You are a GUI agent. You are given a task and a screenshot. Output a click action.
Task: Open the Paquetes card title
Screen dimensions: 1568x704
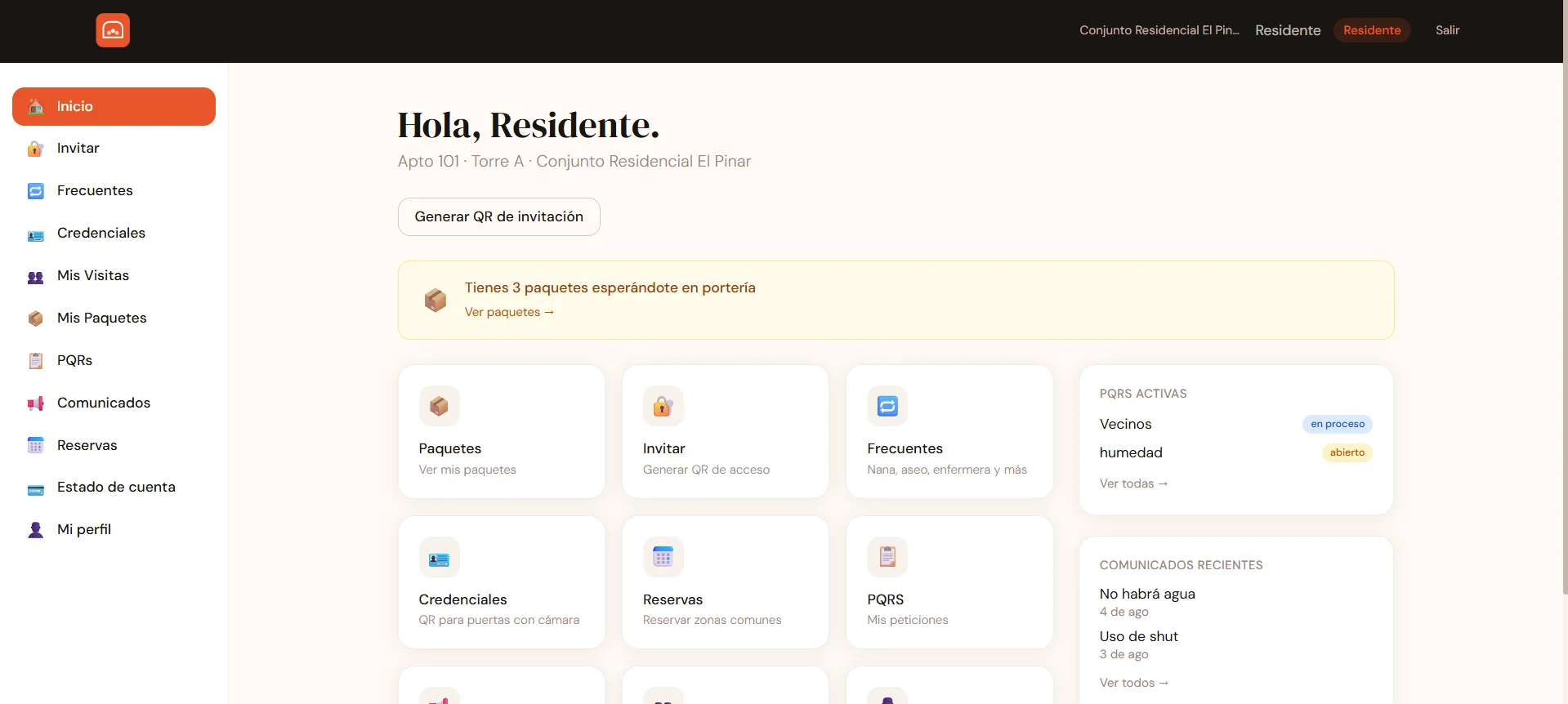(x=450, y=448)
